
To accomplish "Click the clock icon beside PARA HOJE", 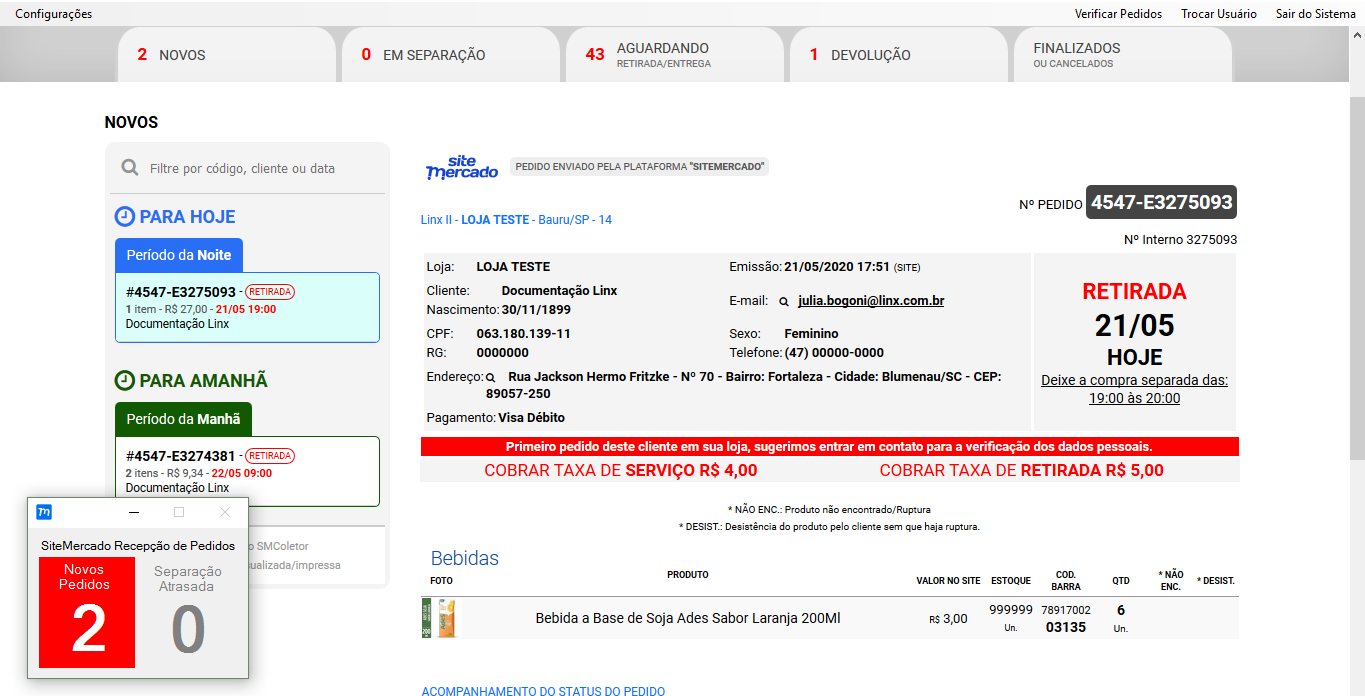I will tap(125, 216).
